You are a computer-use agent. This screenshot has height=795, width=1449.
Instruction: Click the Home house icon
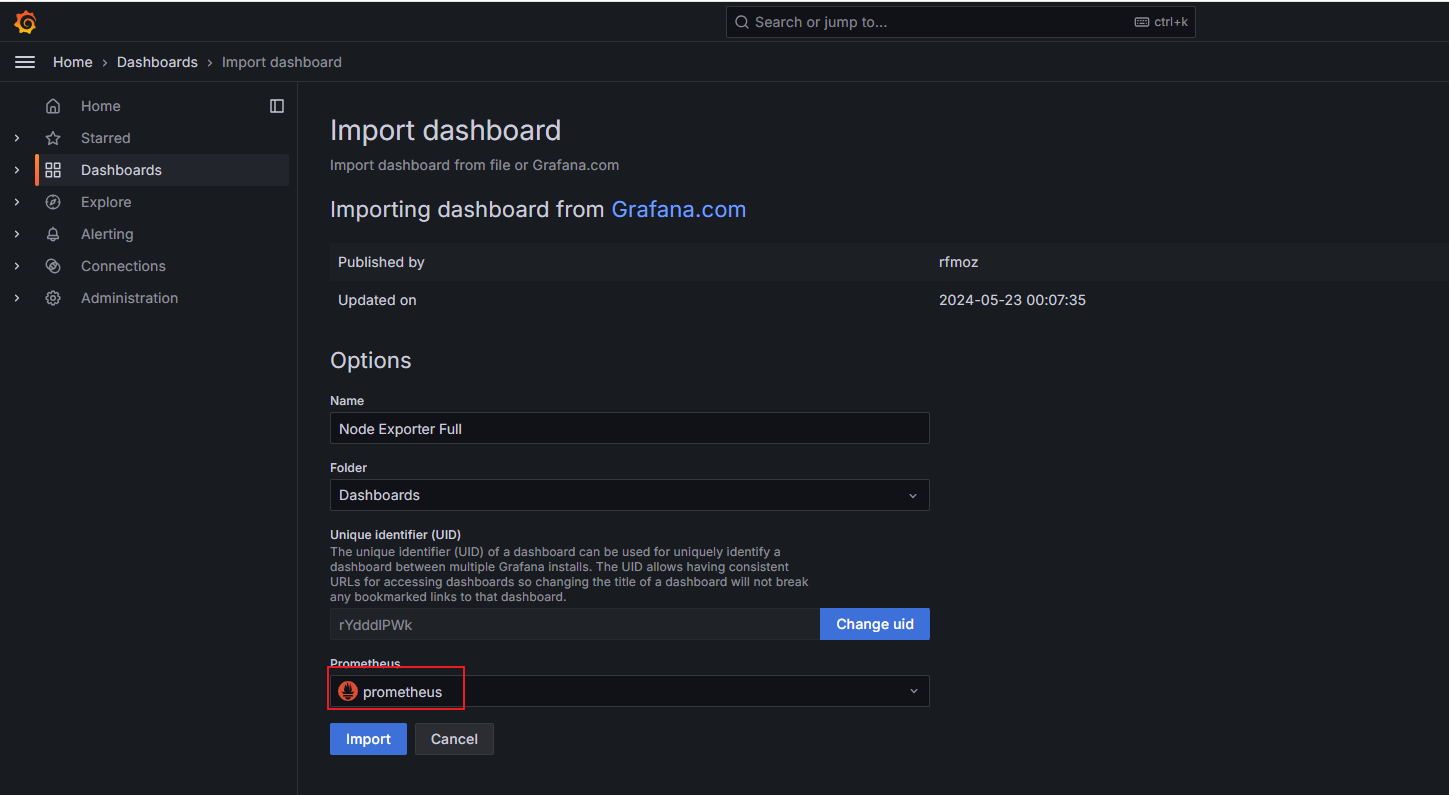[x=53, y=106]
